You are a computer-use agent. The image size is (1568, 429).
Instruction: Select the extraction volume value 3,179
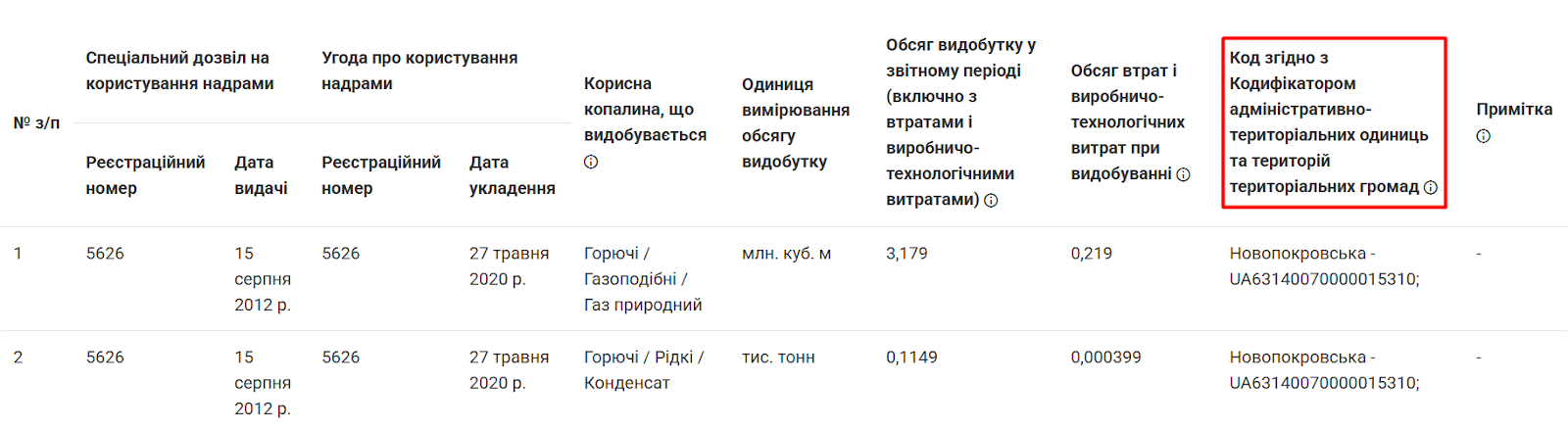click(906, 254)
